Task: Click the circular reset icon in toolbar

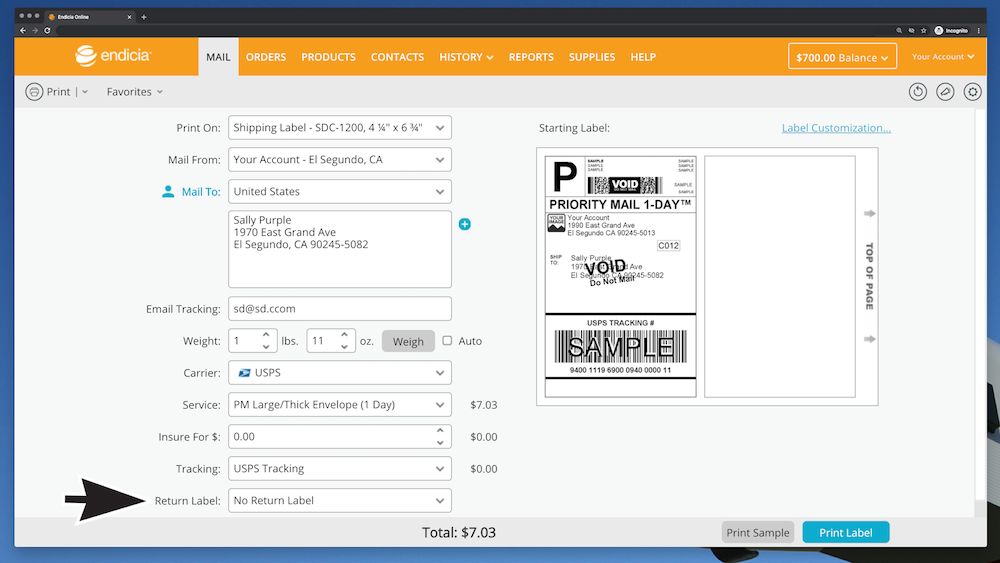Action: pyautogui.click(x=918, y=92)
